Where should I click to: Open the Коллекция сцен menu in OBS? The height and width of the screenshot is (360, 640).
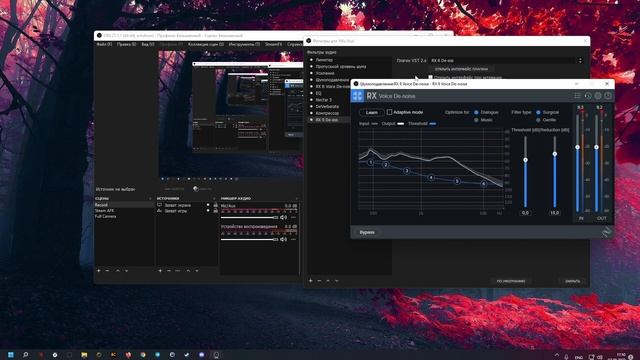206,44
